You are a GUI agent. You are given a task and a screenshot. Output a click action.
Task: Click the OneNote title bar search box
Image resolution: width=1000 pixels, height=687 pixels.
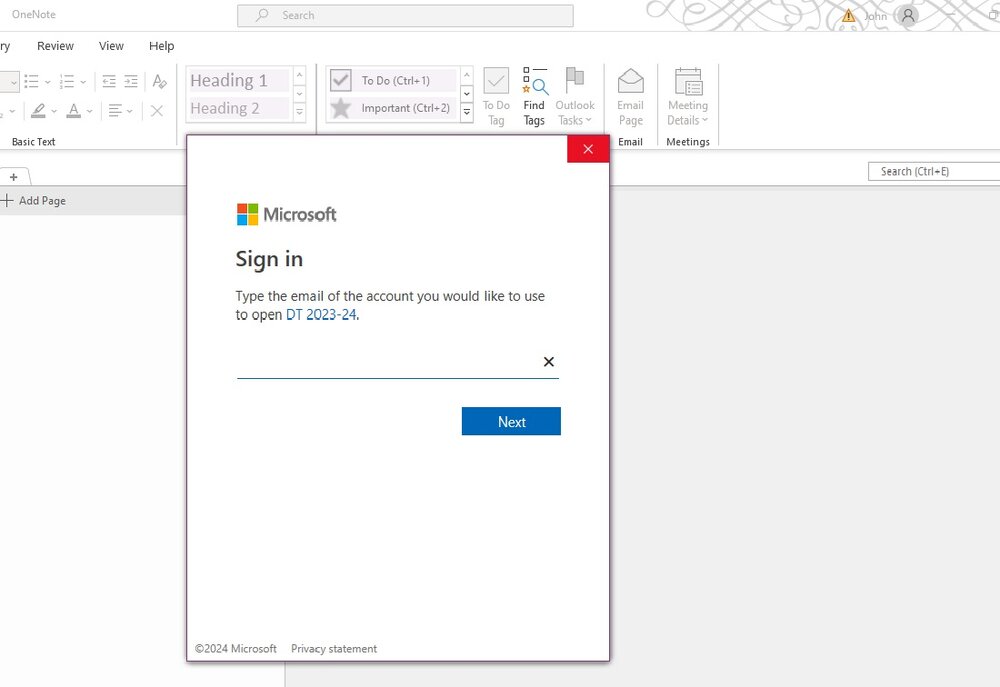[x=405, y=15]
